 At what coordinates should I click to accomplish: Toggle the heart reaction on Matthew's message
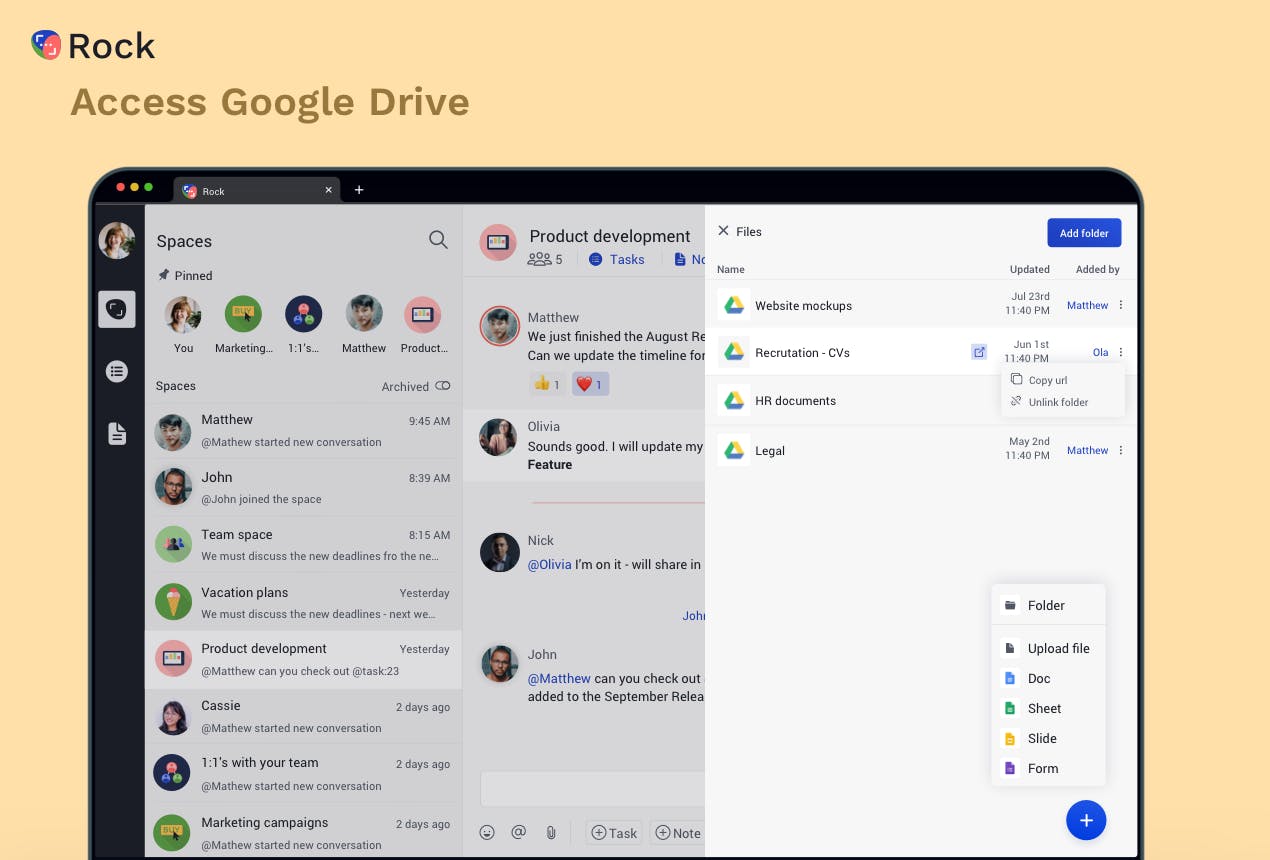(x=589, y=383)
